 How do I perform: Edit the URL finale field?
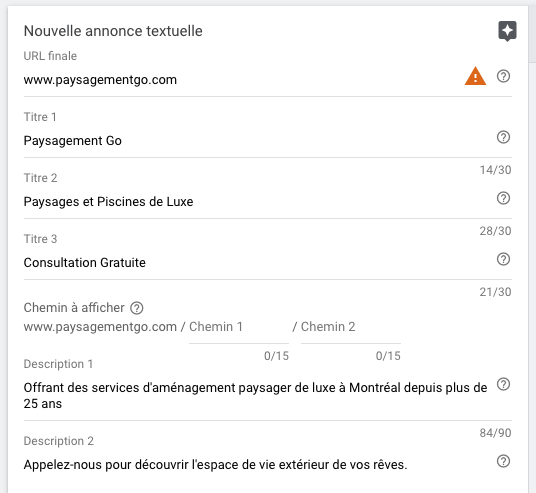tap(239, 80)
